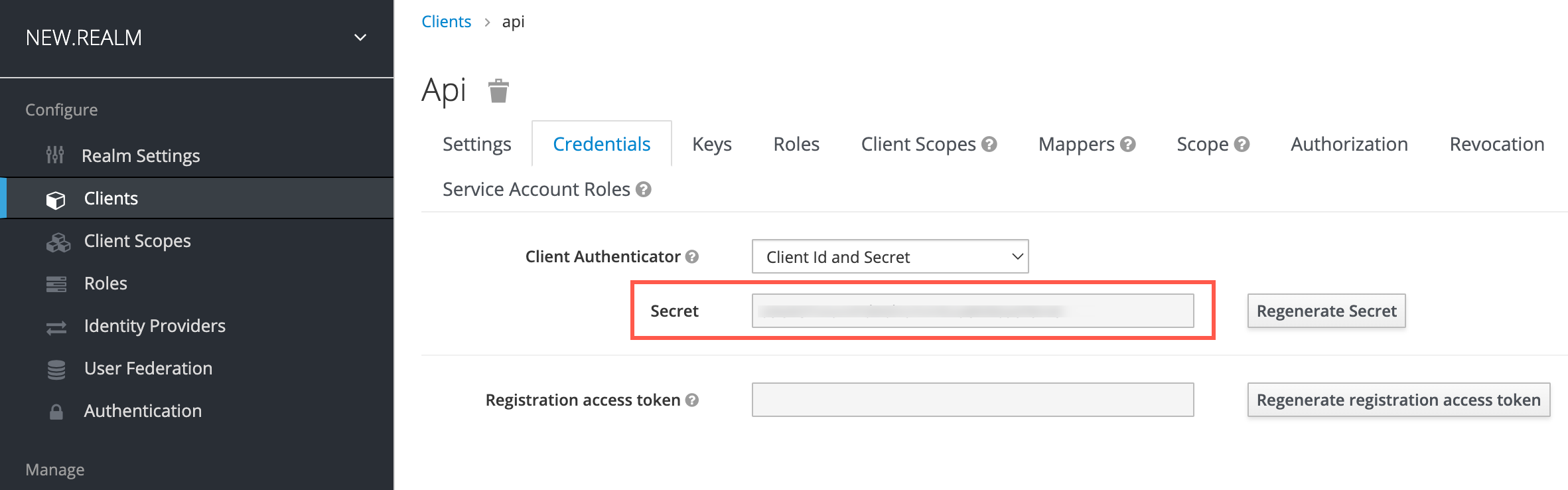
Task: Click the Client Scopes cubes icon
Action: coord(58,242)
